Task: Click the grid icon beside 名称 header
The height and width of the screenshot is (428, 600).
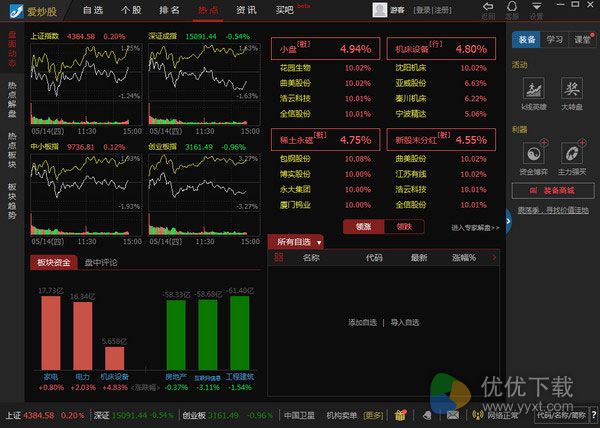Action: tap(279, 257)
